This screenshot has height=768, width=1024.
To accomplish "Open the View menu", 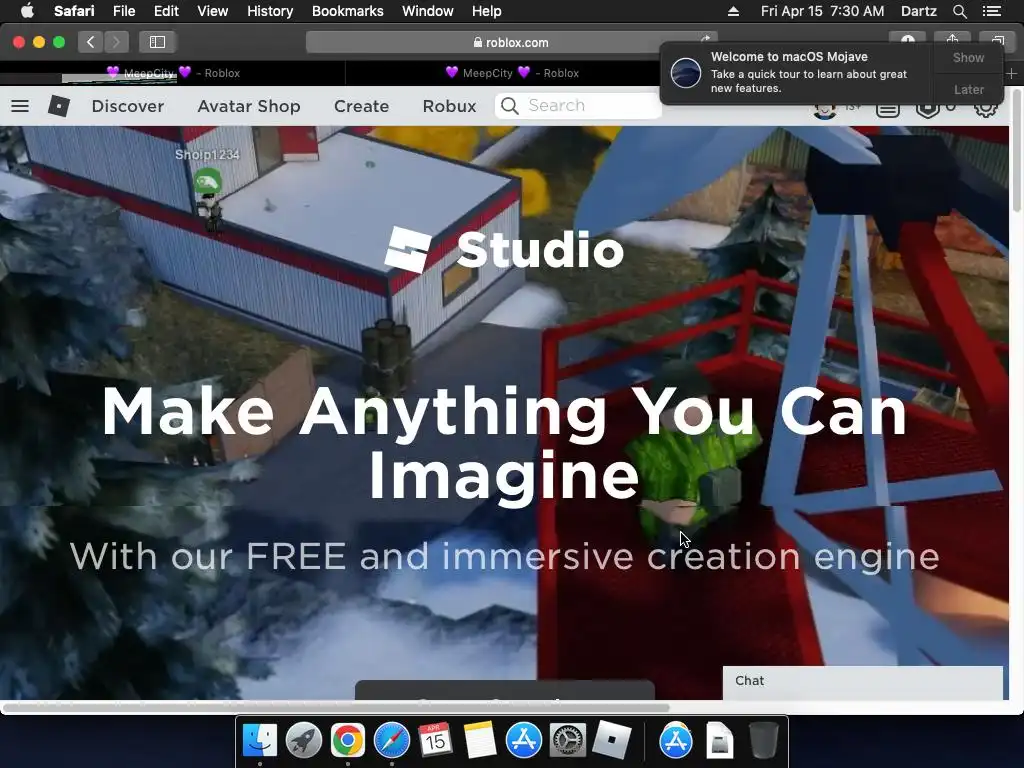I will tap(212, 11).
